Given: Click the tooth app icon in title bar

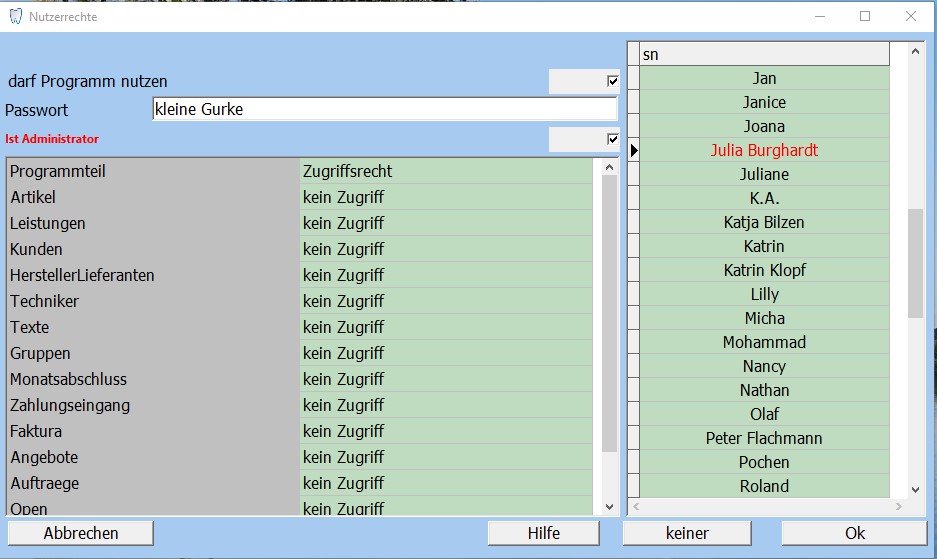Looking at the screenshot, I should tap(15, 16).
